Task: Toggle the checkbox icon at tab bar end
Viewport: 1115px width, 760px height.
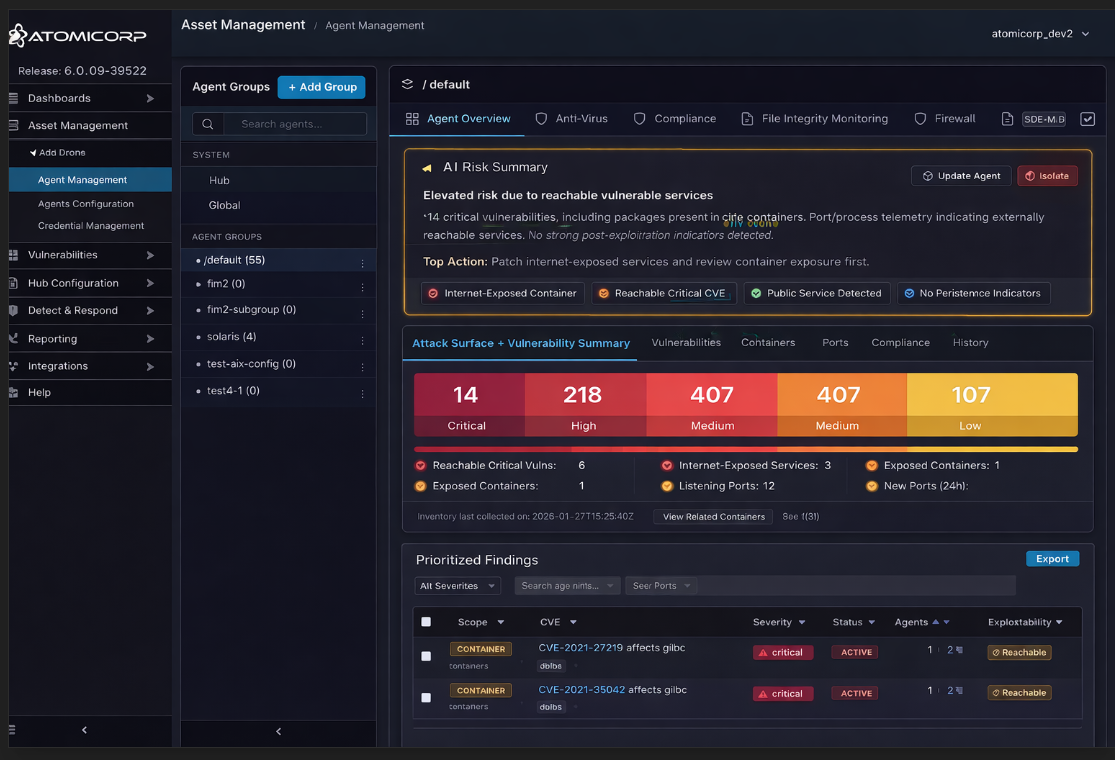Action: (1087, 119)
